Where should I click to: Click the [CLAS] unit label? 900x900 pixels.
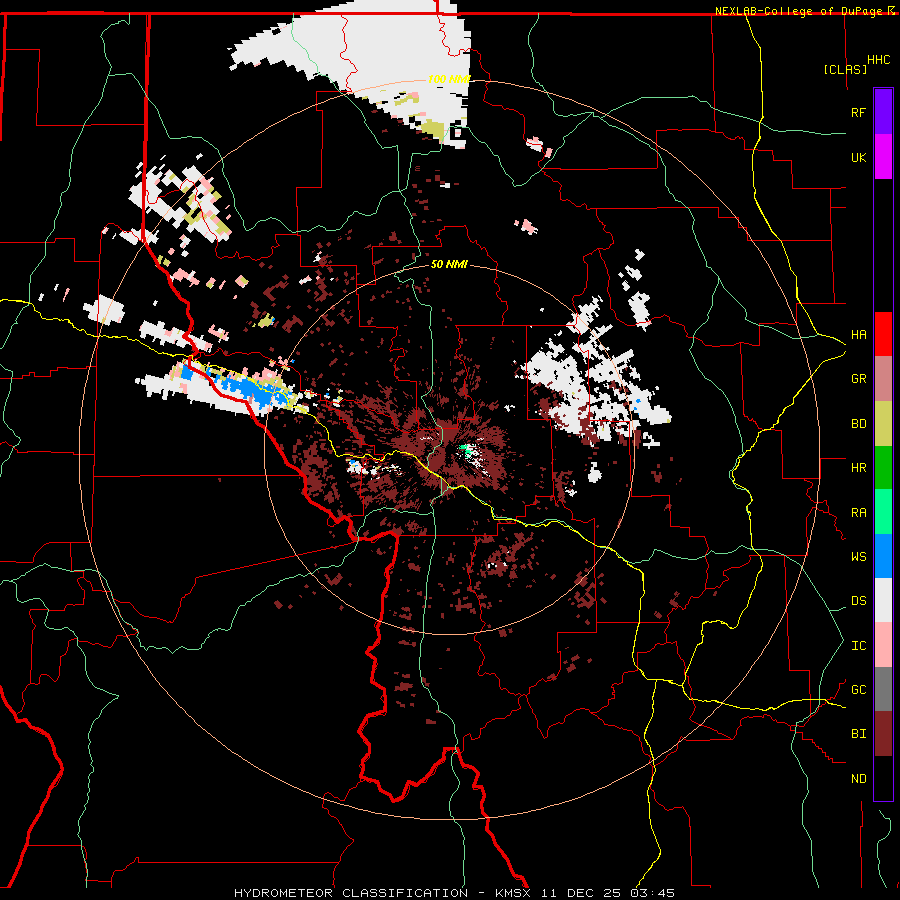coord(845,69)
